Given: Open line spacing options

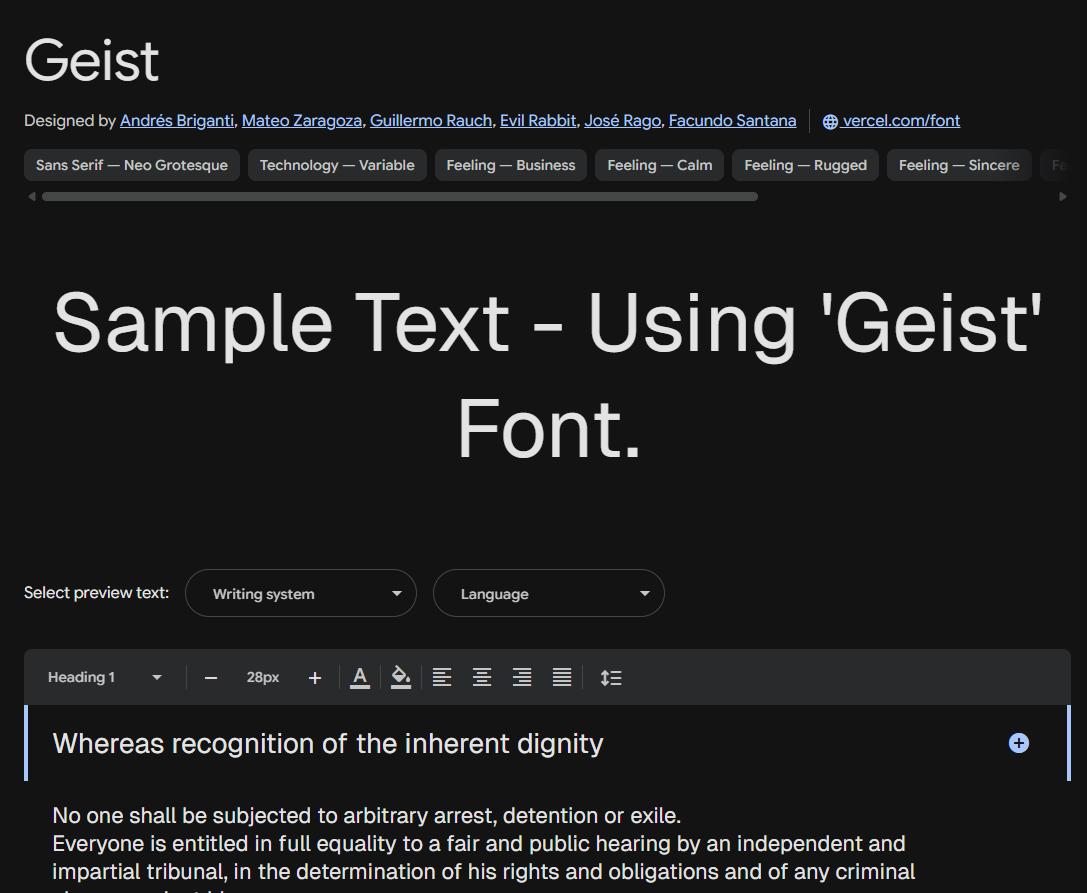Looking at the screenshot, I should click(611, 677).
